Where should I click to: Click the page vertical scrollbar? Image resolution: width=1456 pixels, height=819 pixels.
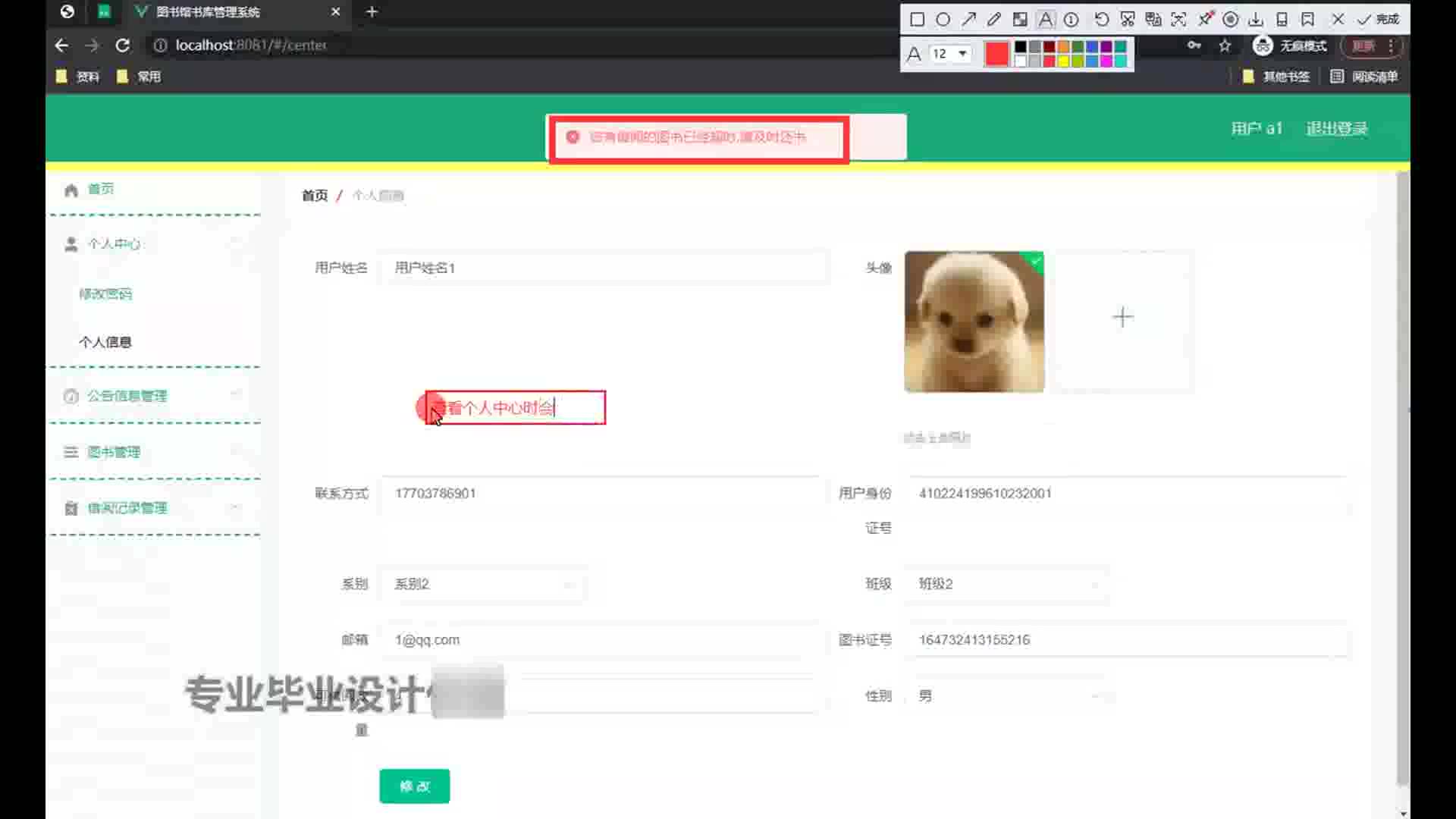pos(1403,478)
